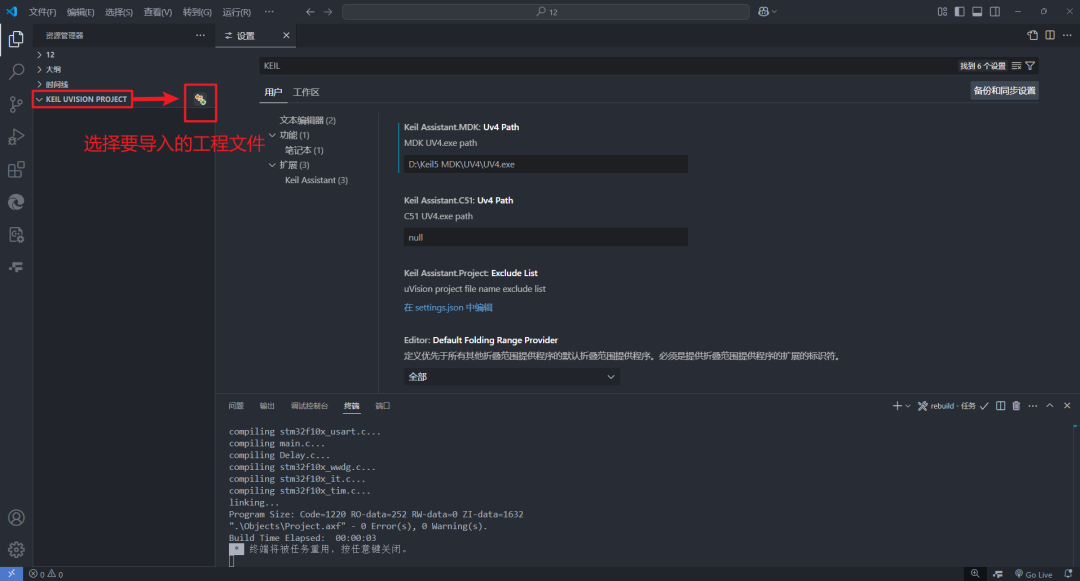Open the Manage gear icon
The width and height of the screenshot is (1080, 581).
point(16,549)
